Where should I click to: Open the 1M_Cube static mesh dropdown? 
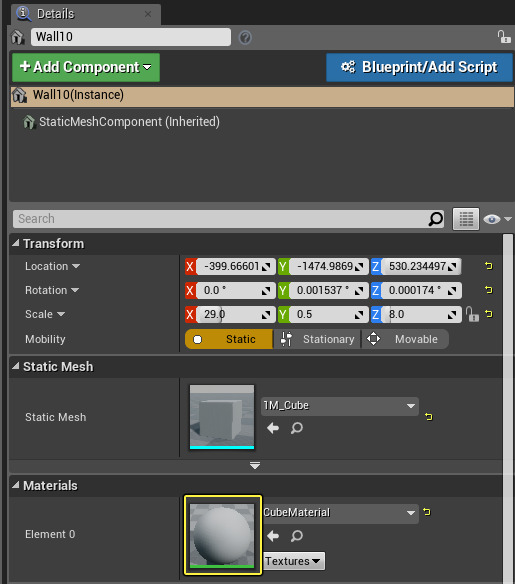340,406
